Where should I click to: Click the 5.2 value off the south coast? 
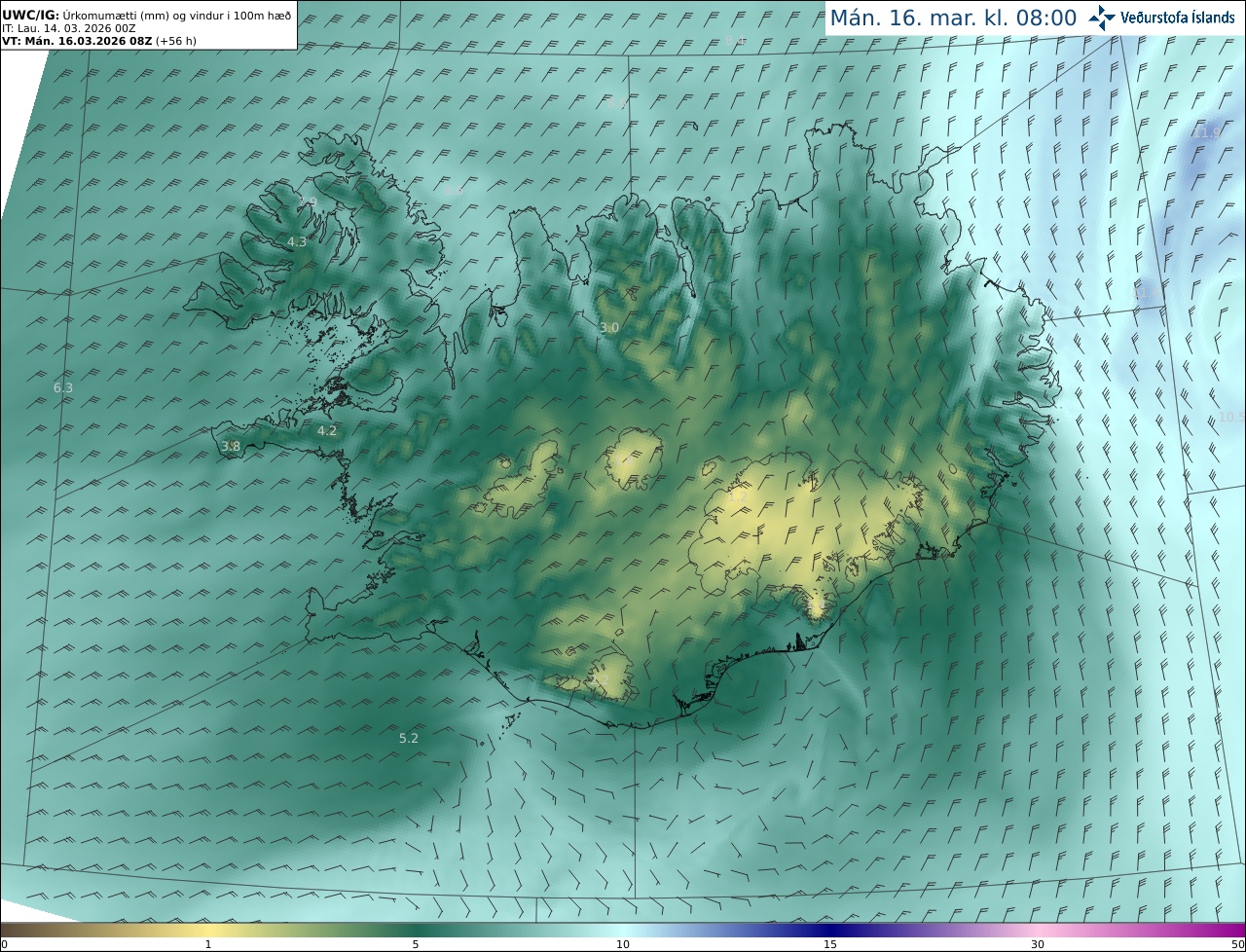click(409, 738)
